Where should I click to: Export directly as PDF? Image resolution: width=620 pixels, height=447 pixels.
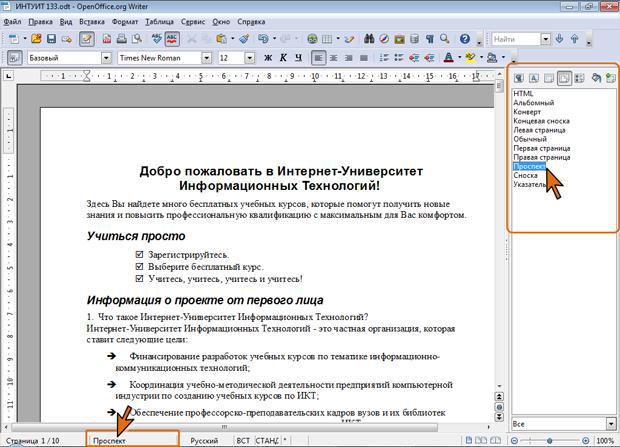(107, 39)
